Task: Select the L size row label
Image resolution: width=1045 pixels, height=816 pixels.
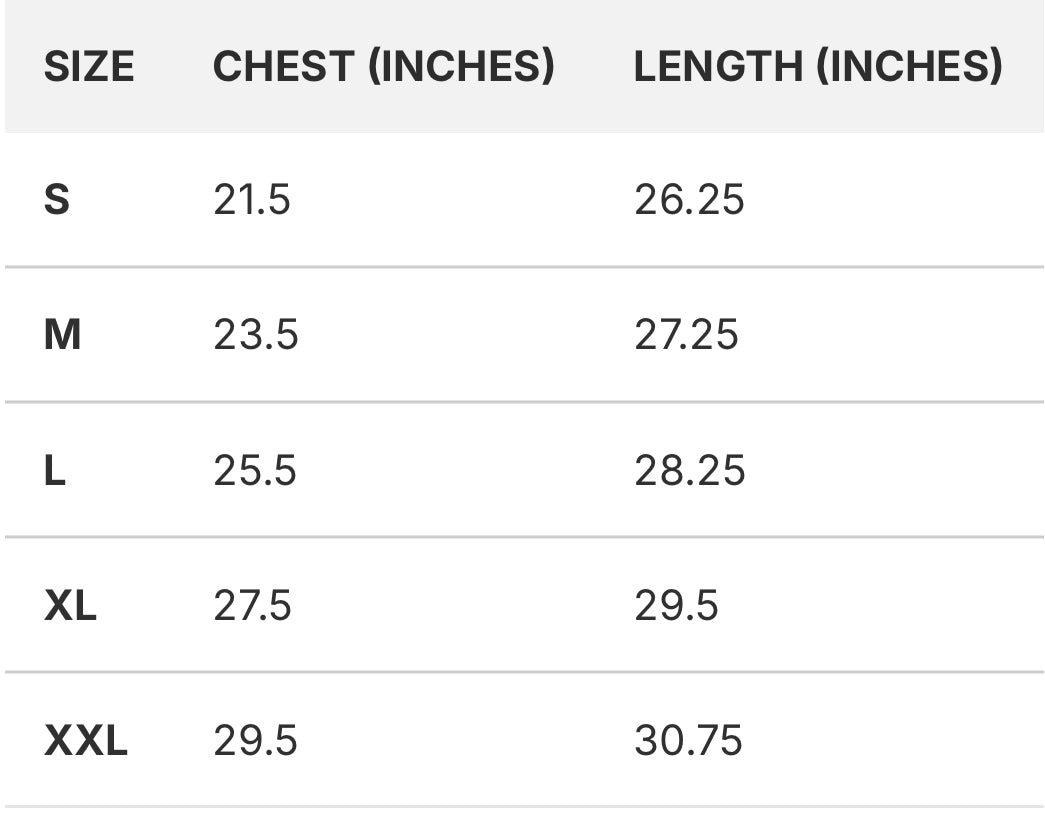Action: [x=55, y=470]
